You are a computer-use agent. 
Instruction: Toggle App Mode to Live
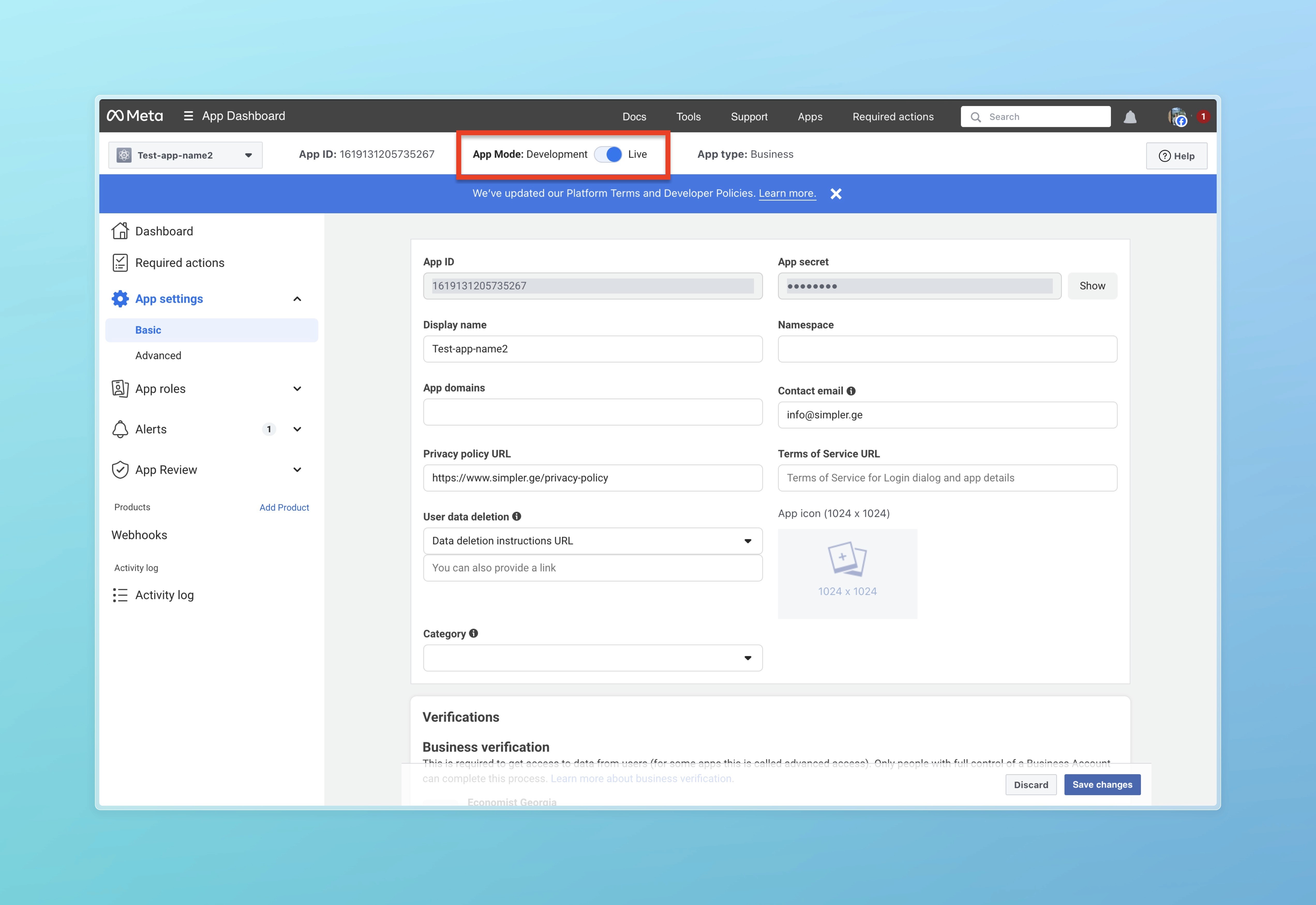608,154
